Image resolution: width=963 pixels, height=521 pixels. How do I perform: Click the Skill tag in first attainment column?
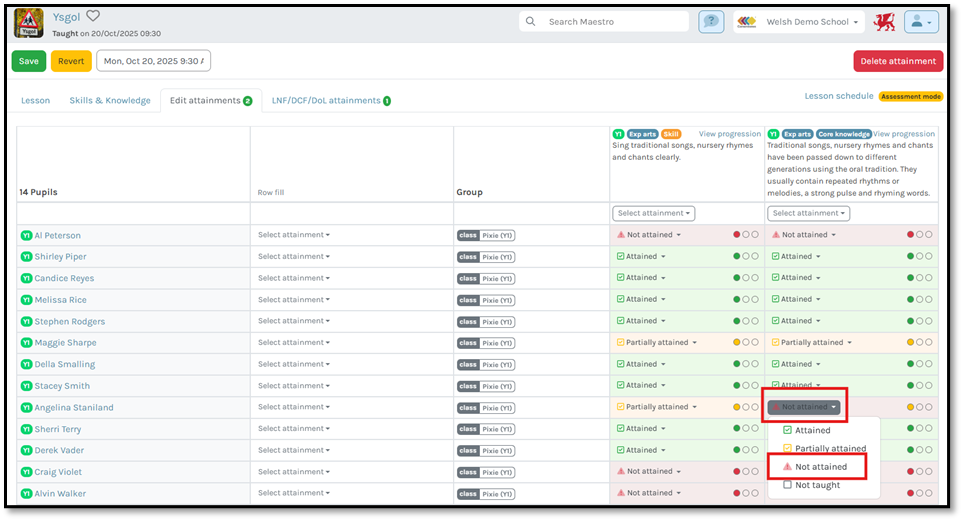(x=670, y=134)
